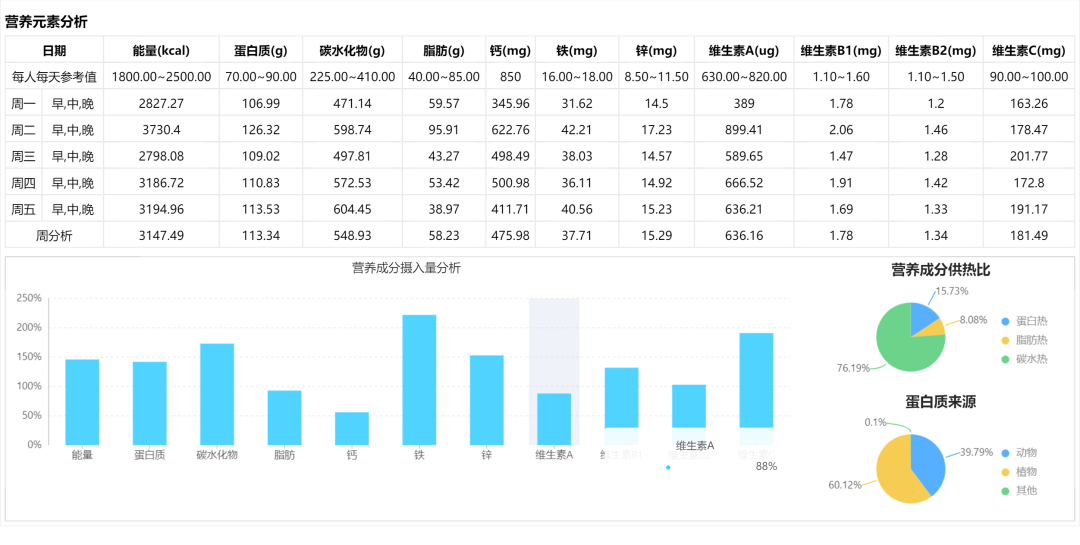The height and width of the screenshot is (545, 1080).
Task: Click the 维生素B1 bar in the intake chart
Action: point(622,407)
